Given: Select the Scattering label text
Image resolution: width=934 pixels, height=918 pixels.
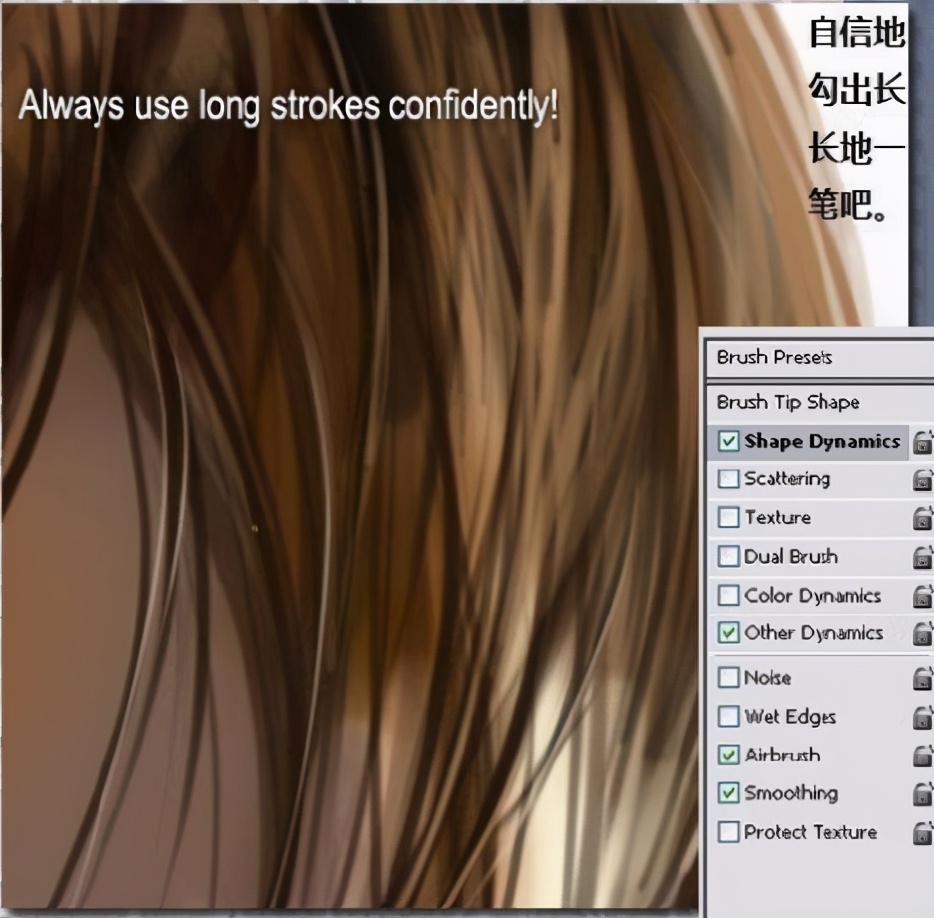Looking at the screenshot, I should click(787, 479).
